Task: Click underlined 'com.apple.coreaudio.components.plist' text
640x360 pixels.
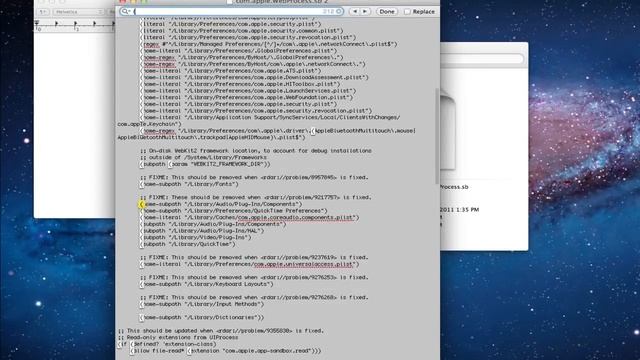Action: coord(297,218)
